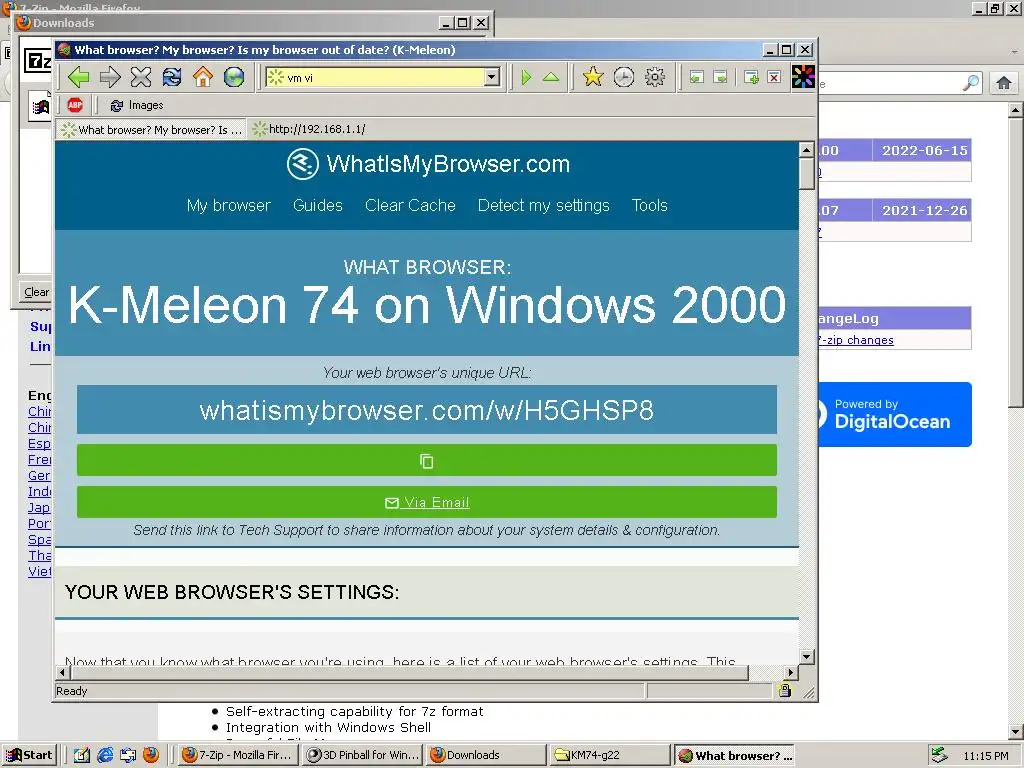
Task: Click the Firefox search magnifier icon
Action: (x=971, y=83)
